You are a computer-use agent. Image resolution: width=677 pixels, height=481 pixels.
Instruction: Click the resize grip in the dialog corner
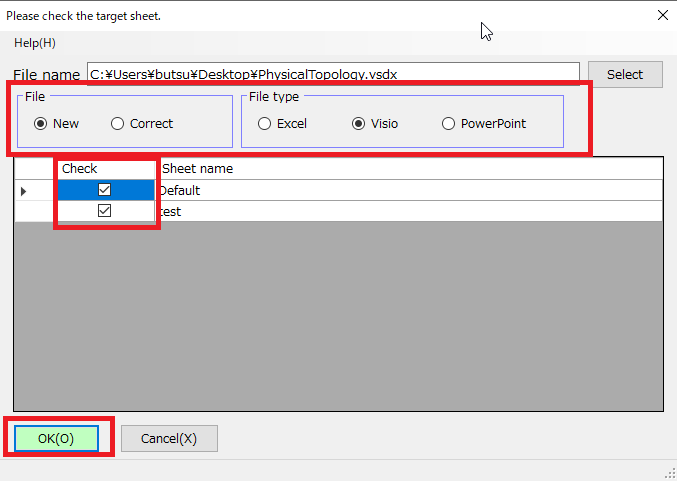(x=670, y=474)
